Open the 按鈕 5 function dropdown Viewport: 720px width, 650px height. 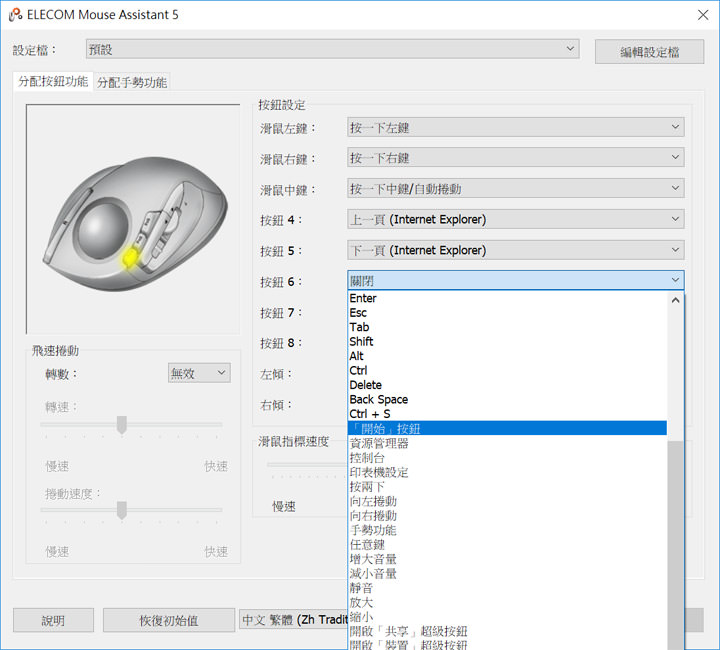click(x=516, y=250)
